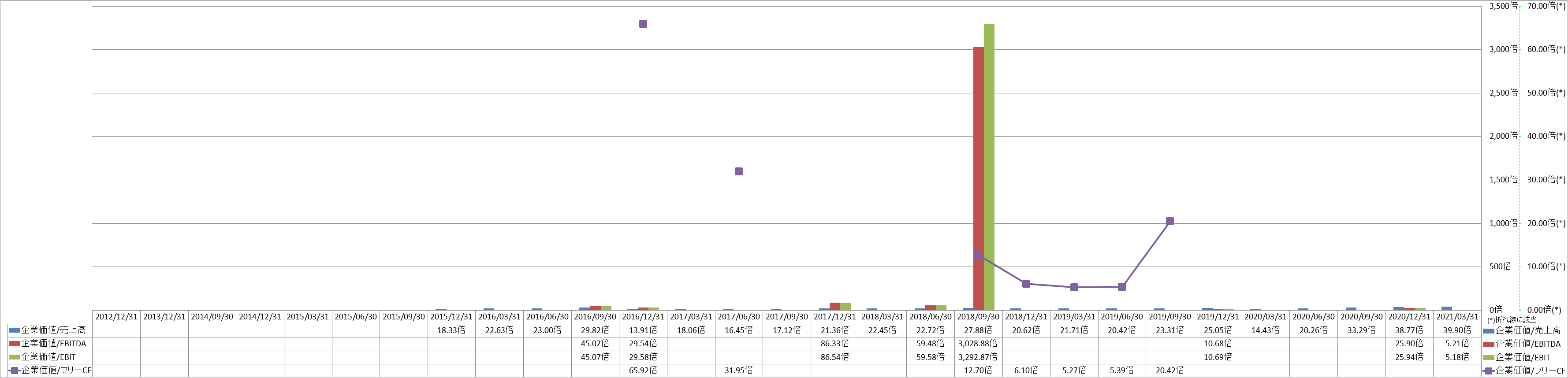Click the (*)折れ線に該当 note
The height and width of the screenshot is (378, 1568).
coord(1512,319)
